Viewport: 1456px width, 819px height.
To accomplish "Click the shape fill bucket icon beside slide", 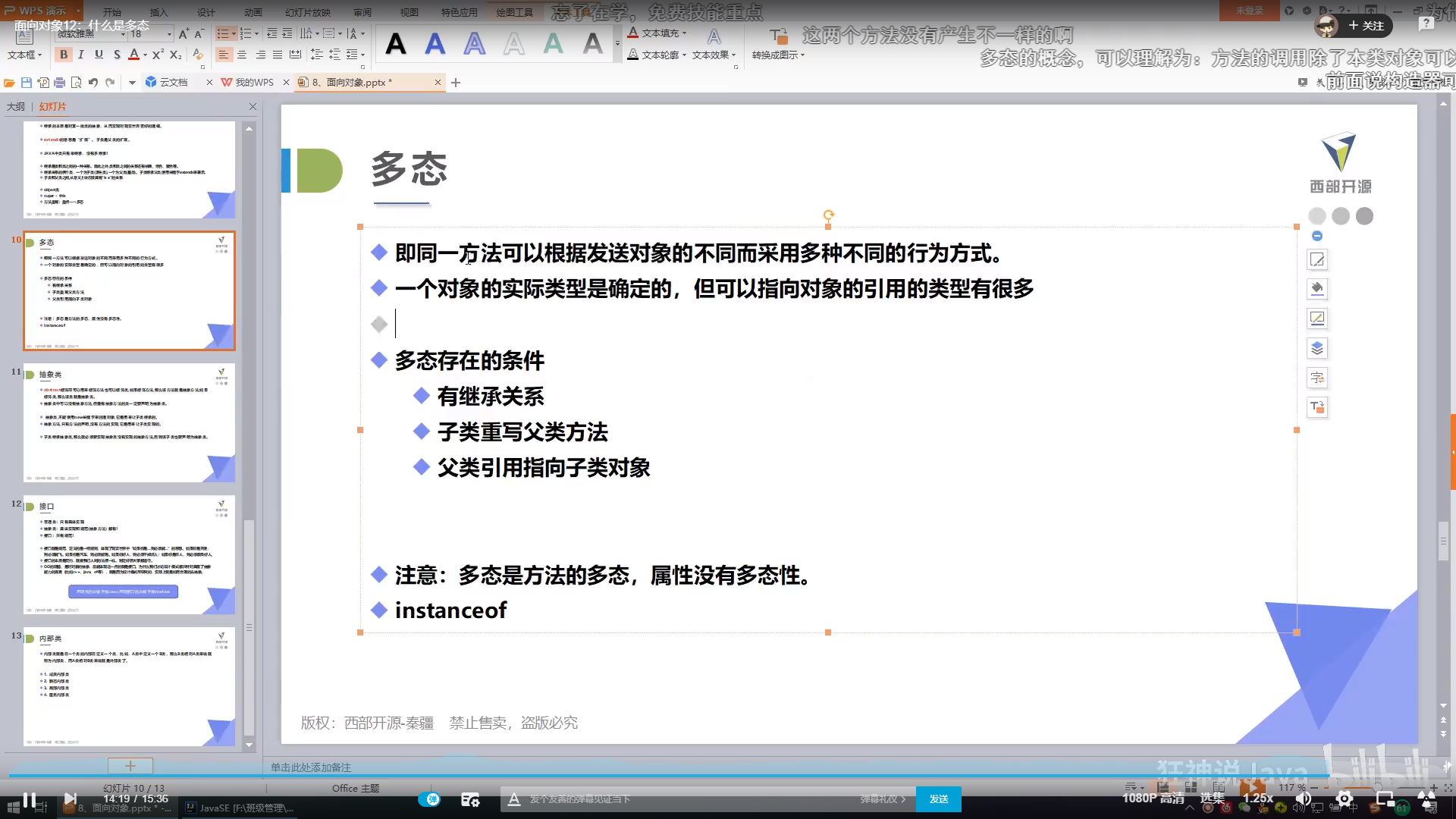I will tap(1317, 289).
